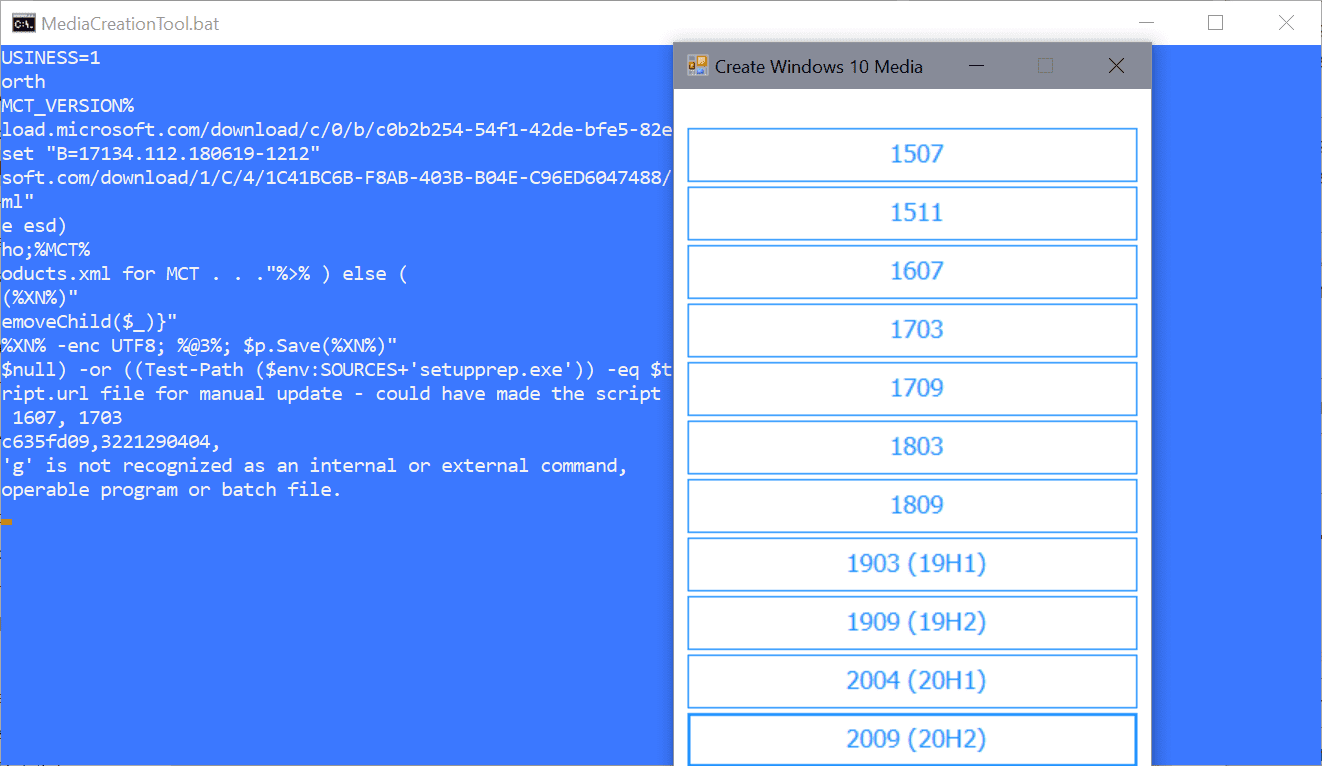Click the 1709 version button

(912, 388)
